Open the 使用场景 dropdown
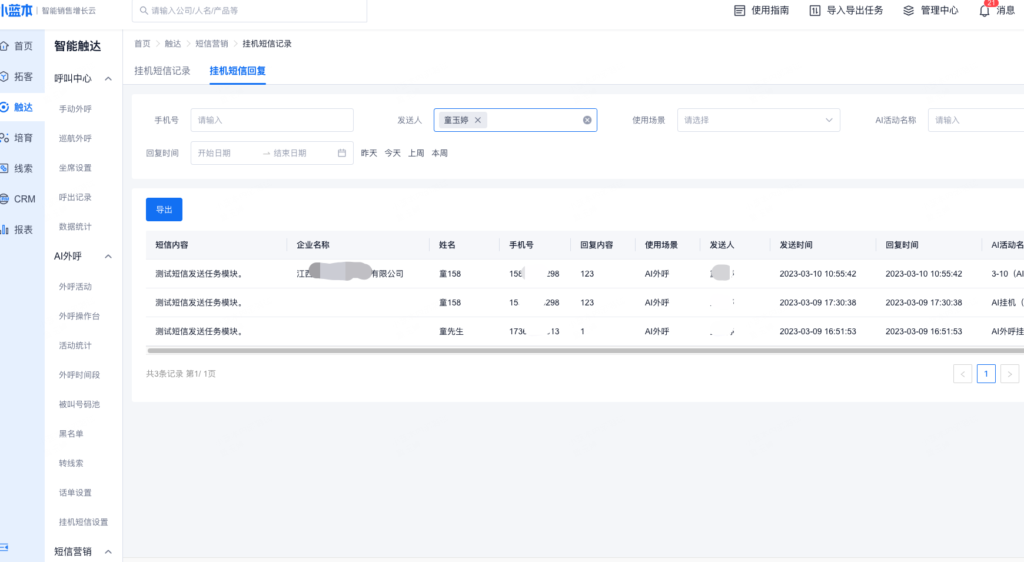The image size is (1024, 562). (x=758, y=120)
